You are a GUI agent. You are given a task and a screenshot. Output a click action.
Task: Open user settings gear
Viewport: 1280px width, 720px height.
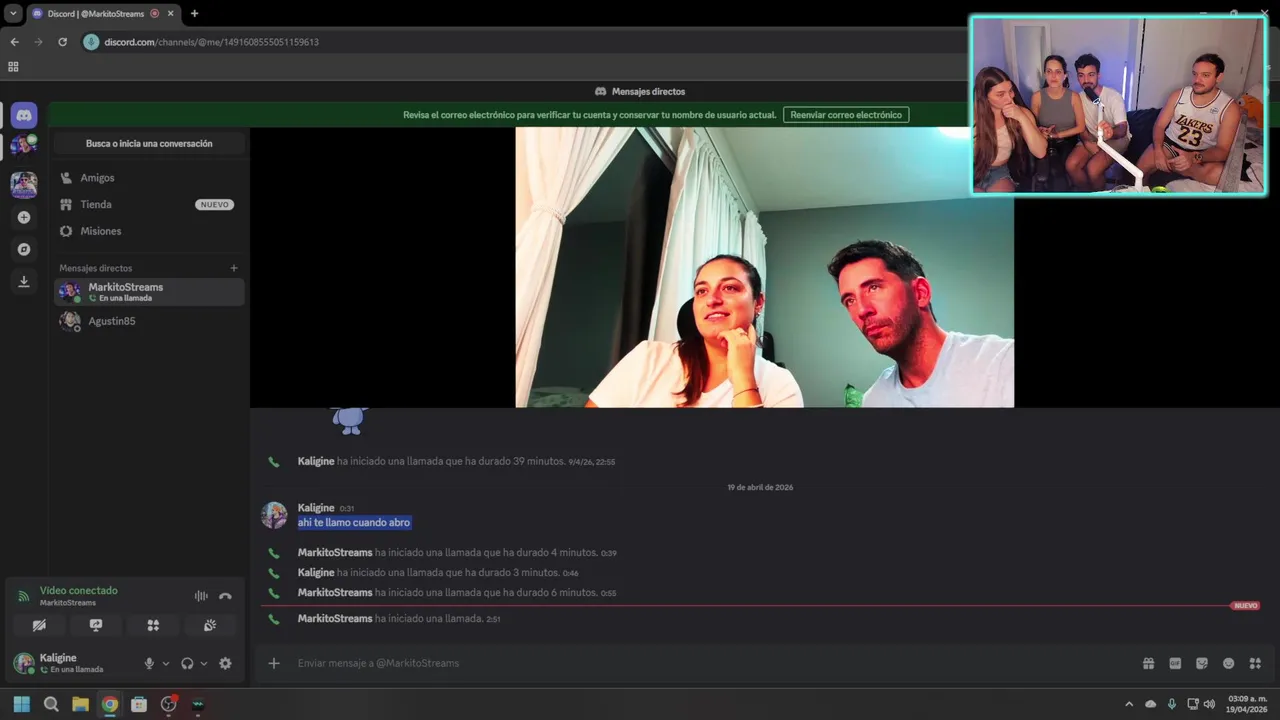pos(225,663)
